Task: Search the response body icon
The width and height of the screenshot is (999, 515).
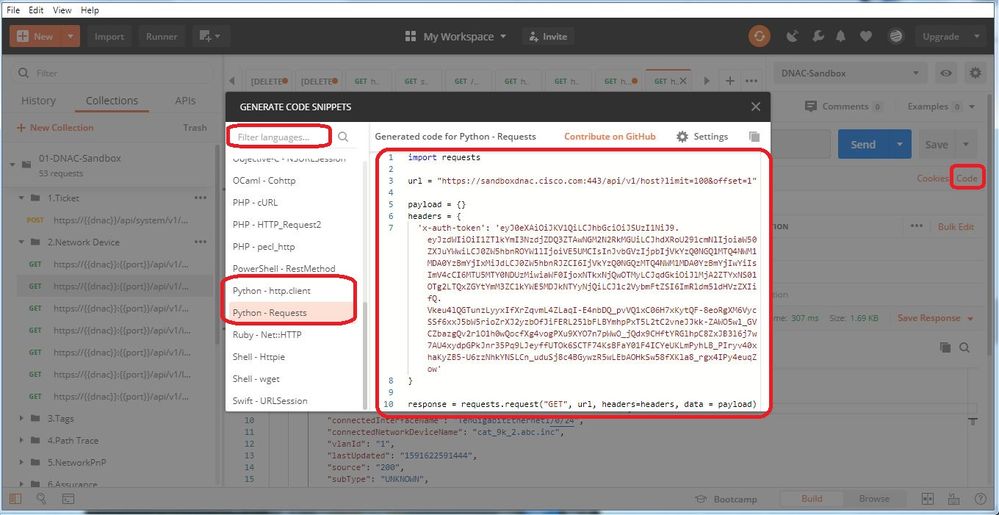Action: point(965,347)
